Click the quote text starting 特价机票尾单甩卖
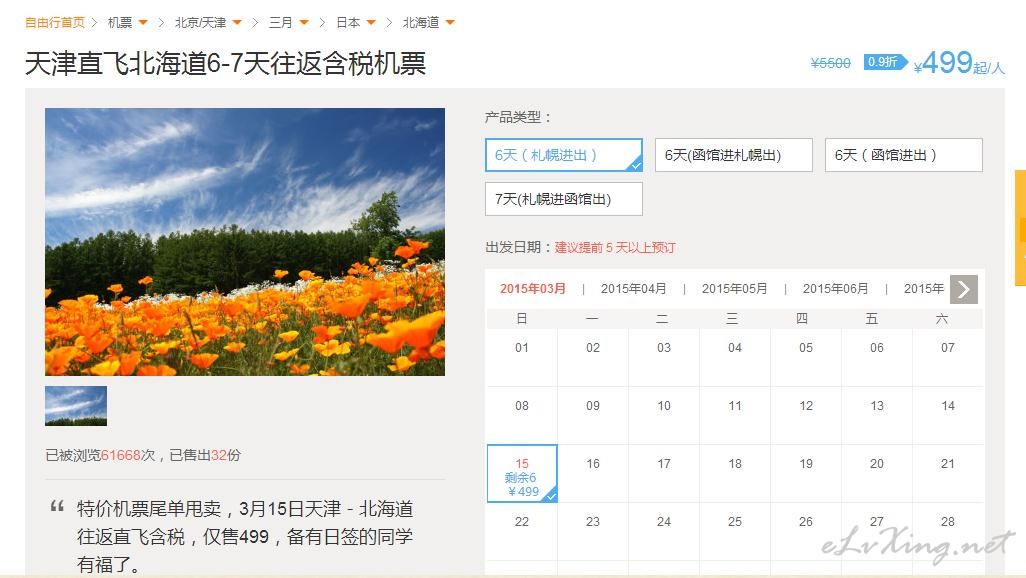 (245, 536)
